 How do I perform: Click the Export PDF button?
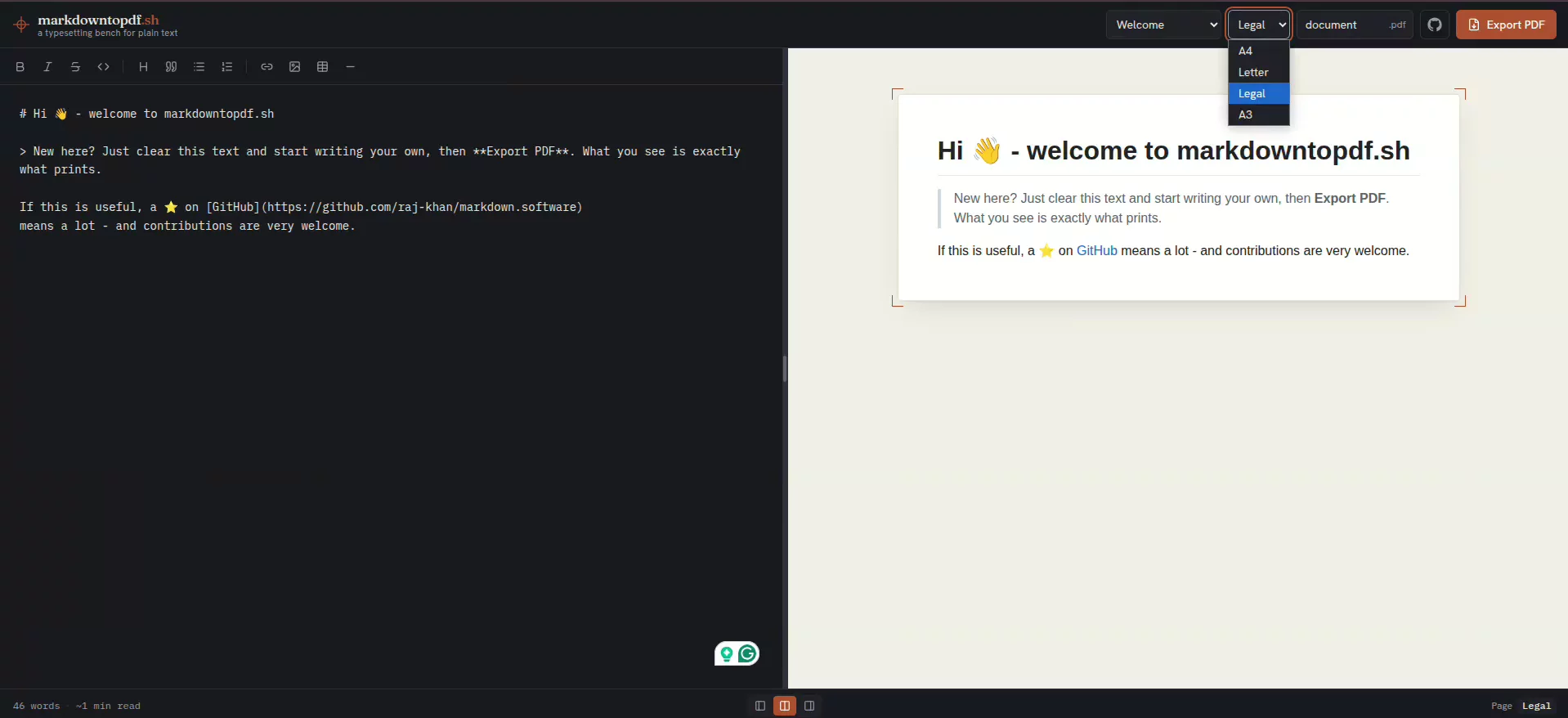1506,25
